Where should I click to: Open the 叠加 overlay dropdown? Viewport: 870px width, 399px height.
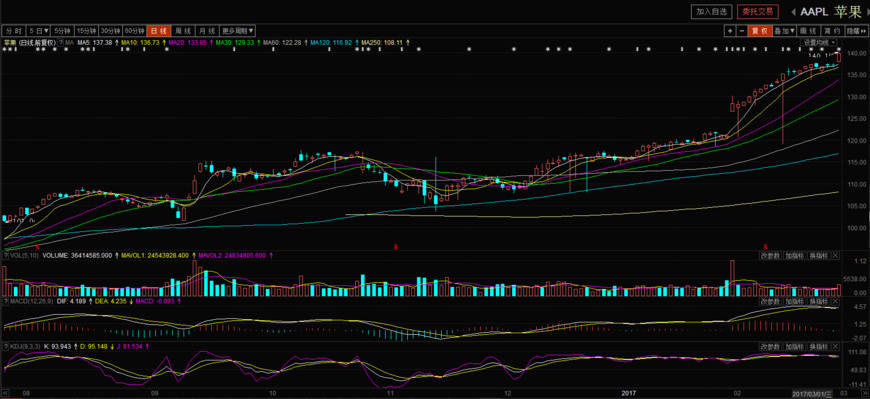tap(786, 31)
